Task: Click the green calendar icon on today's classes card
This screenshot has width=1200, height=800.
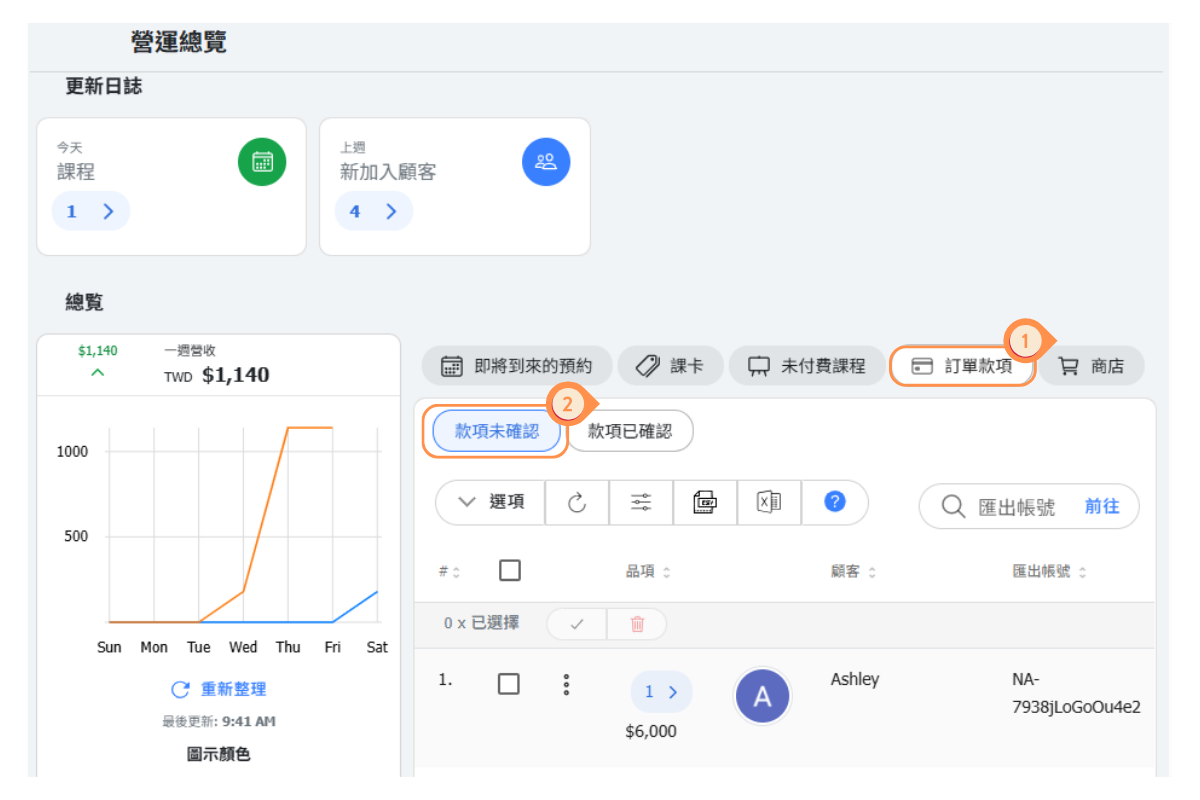Action: pos(262,162)
